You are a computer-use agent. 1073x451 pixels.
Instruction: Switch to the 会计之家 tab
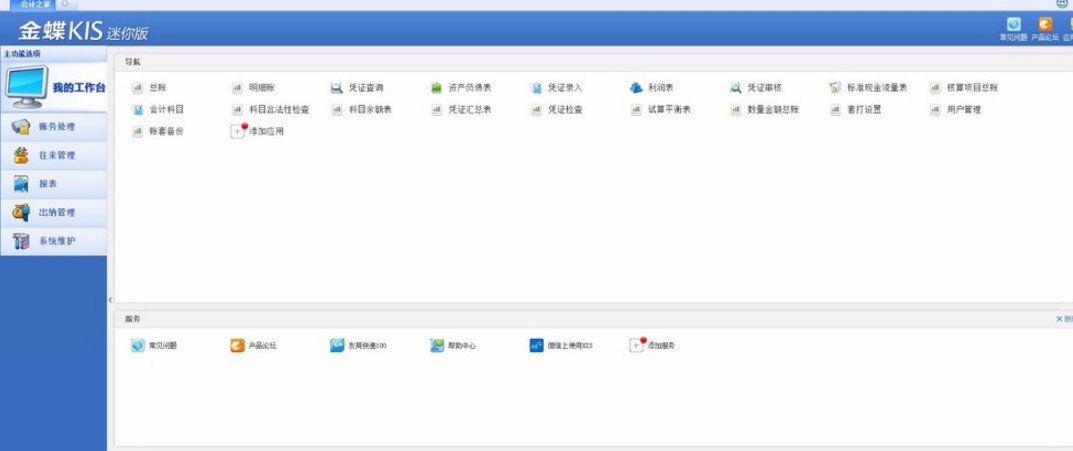click(36, 5)
